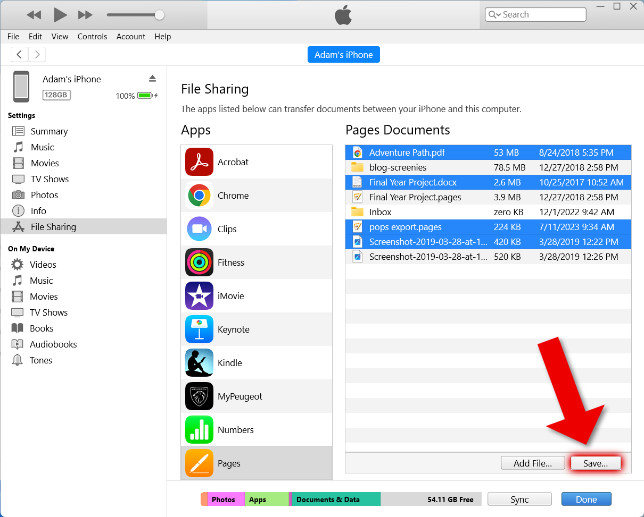This screenshot has width=644, height=517.
Task: Click the Play button
Action: coord(60,15)
